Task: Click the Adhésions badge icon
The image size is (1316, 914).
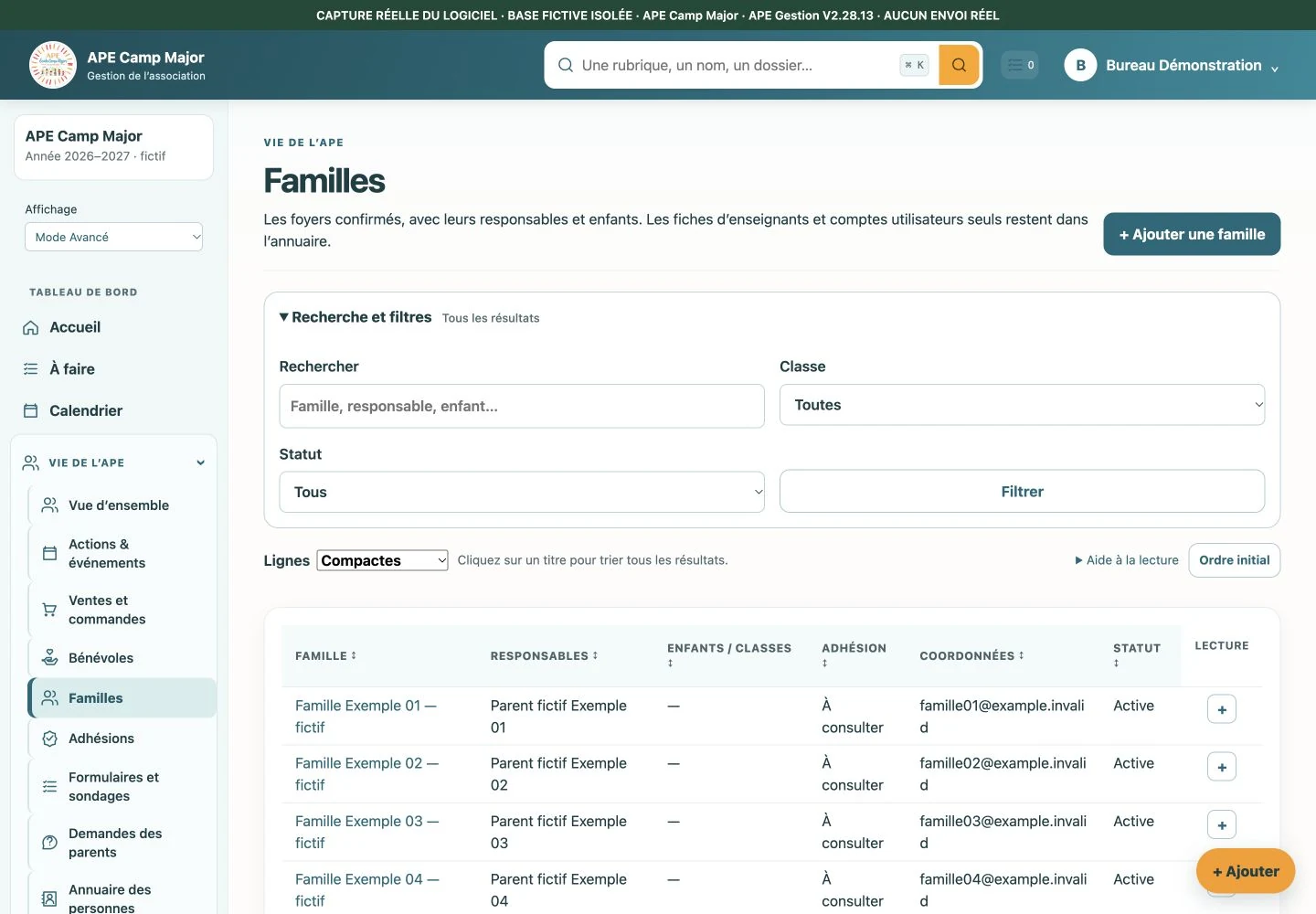Action: [50, 739]
